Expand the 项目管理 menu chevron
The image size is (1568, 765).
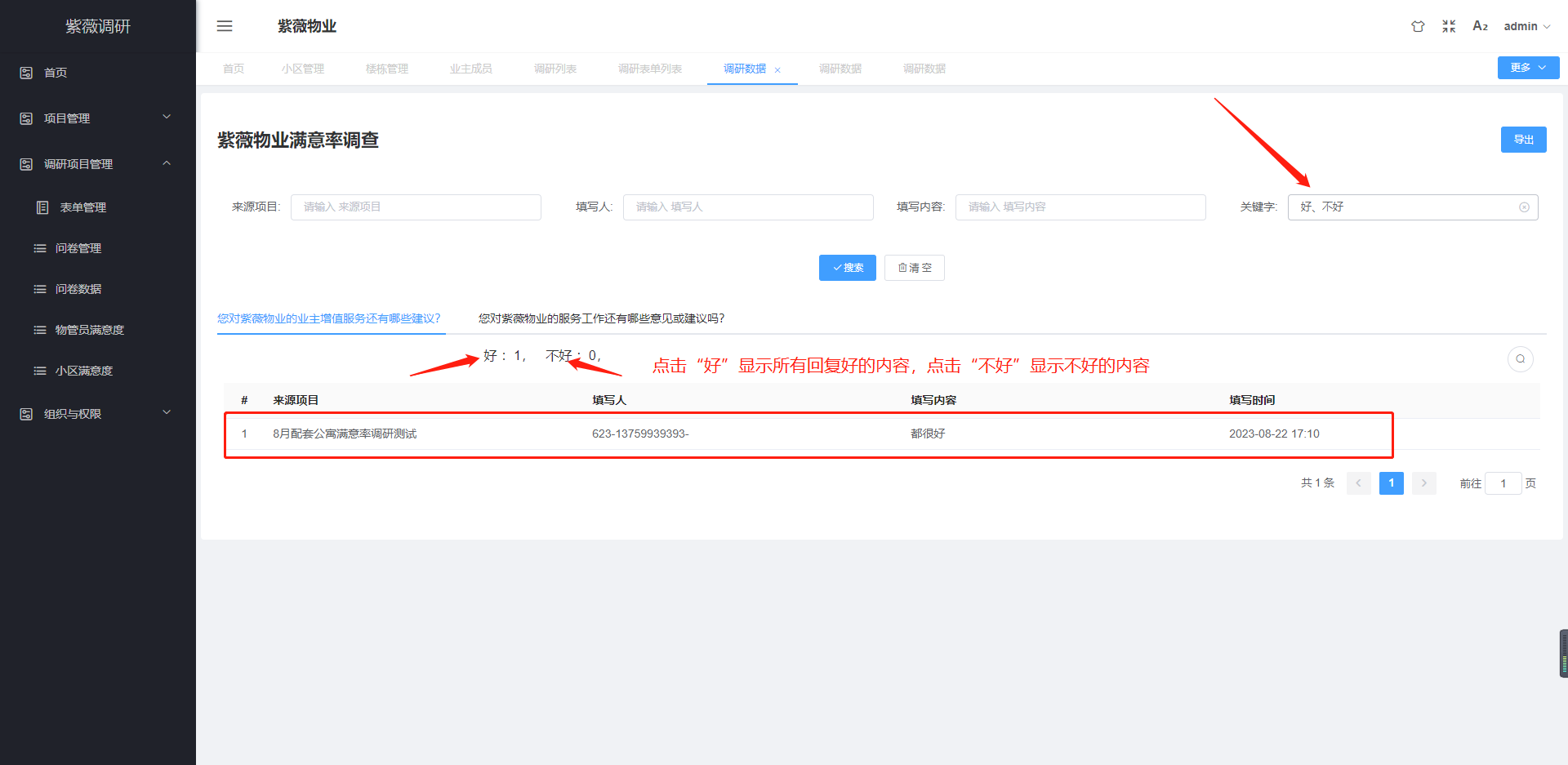click(x=167, y=117)
